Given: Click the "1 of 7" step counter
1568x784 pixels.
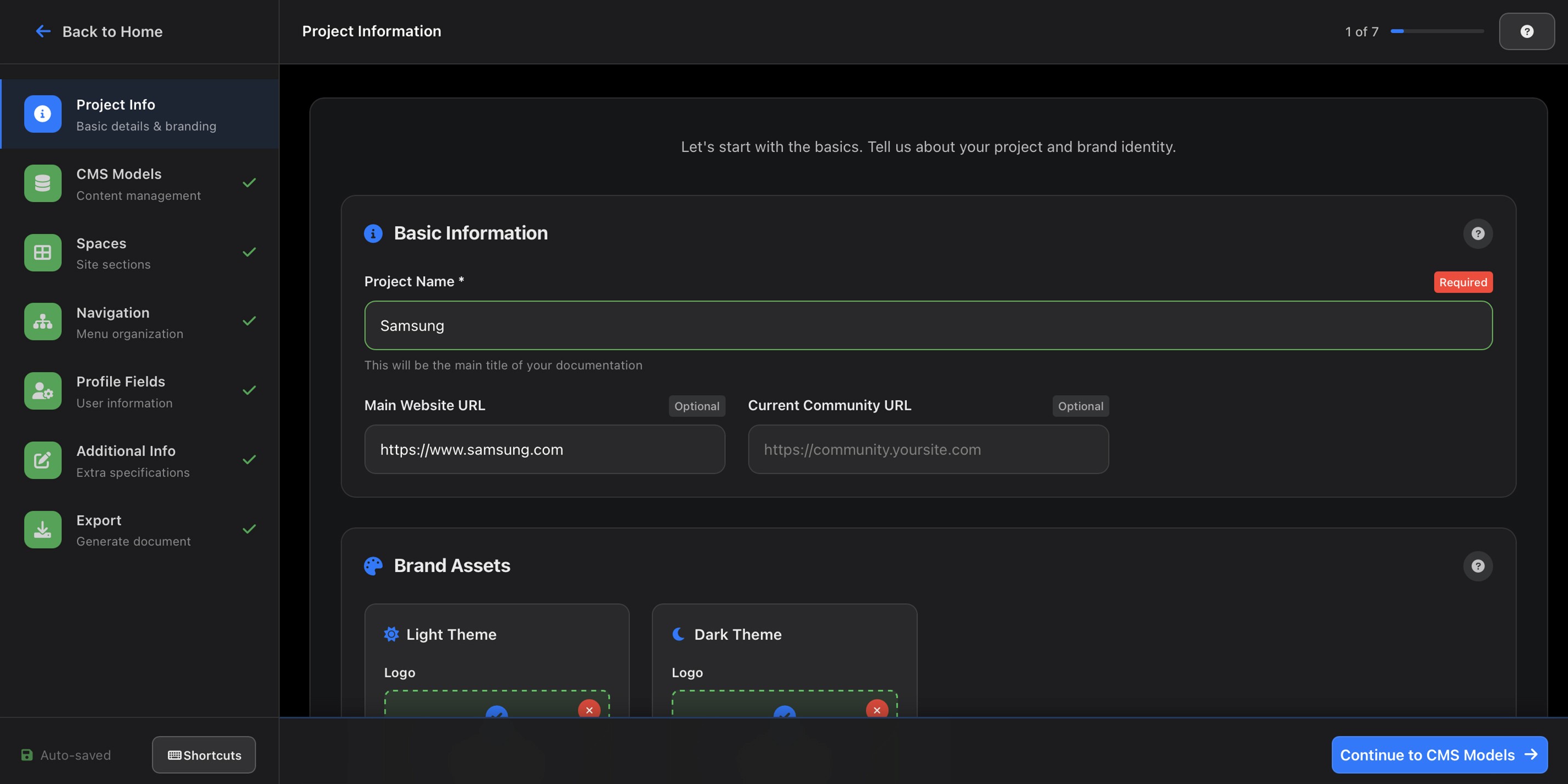Looking at the screenshot, I should click(x=1362, y=31).
